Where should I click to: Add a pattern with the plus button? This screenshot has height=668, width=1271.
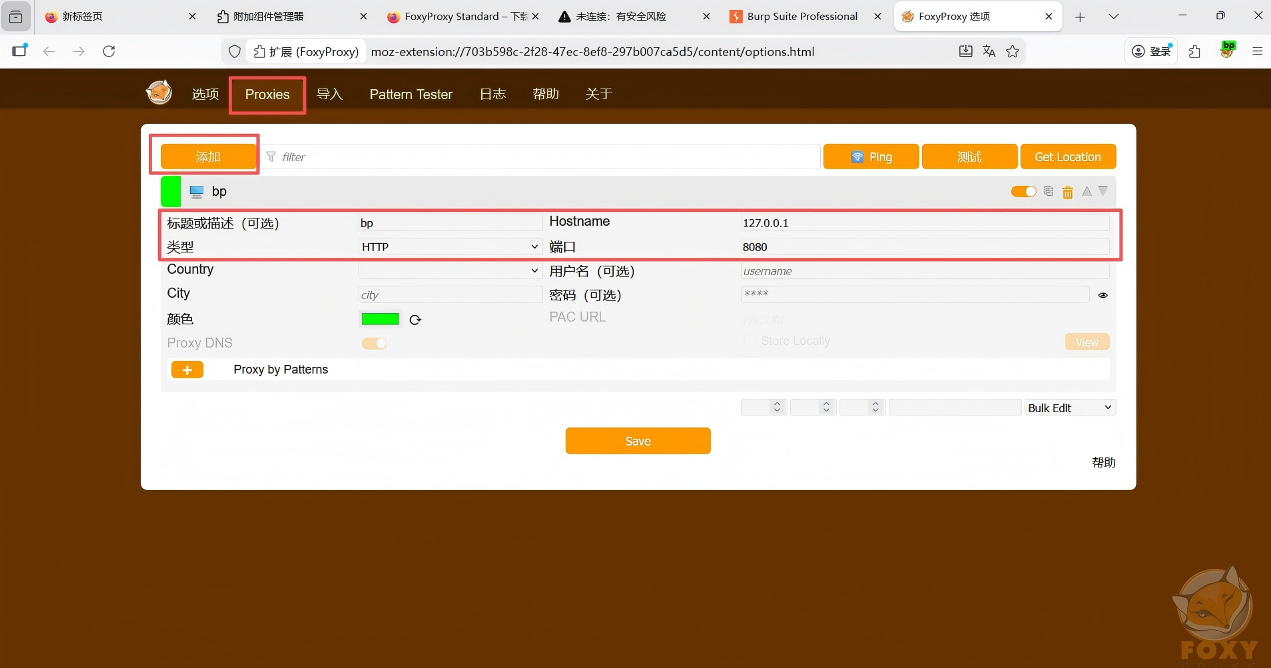pyautogui.click(x=187, y=370)
